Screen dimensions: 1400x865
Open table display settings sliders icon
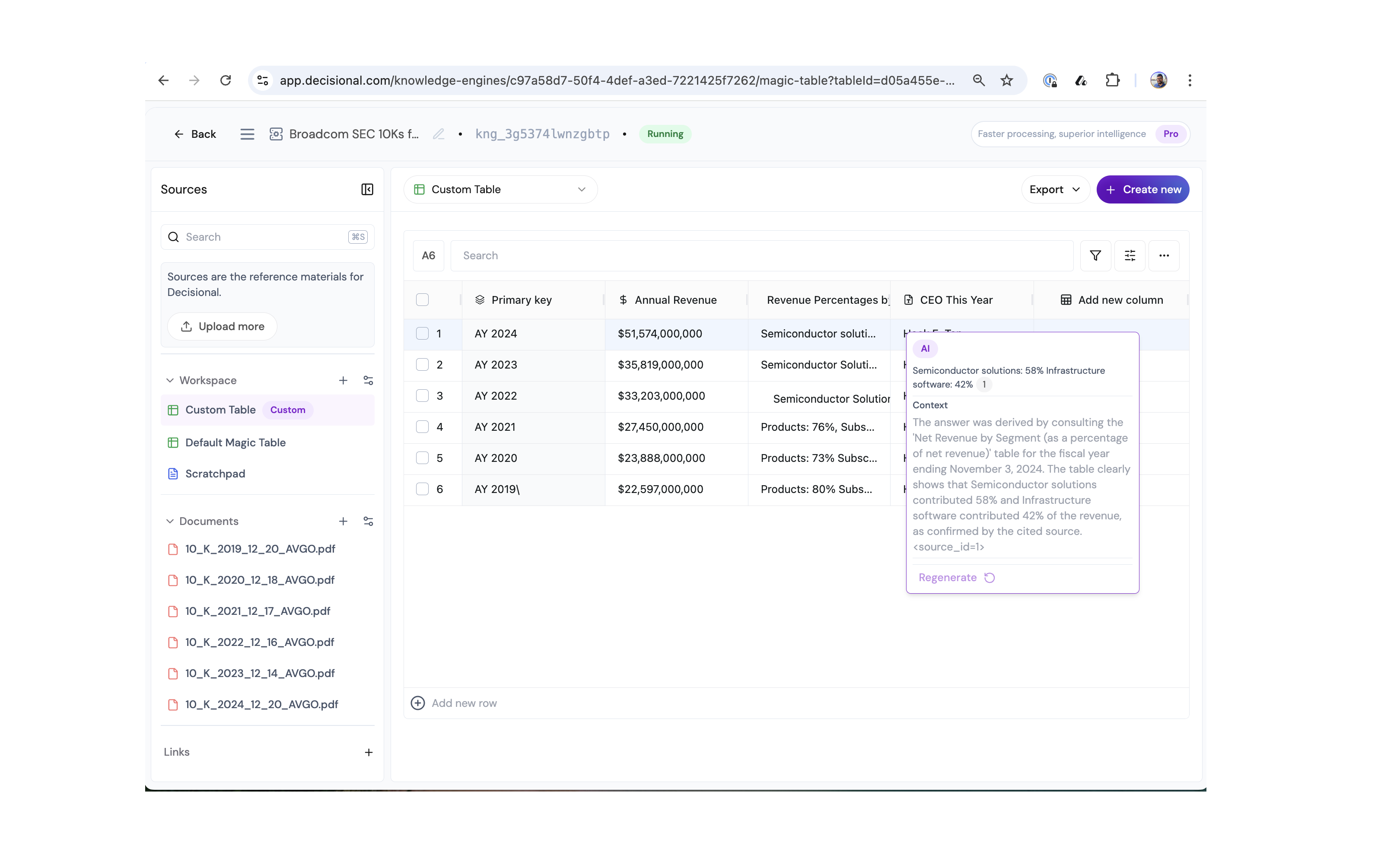click(1130, 256)
